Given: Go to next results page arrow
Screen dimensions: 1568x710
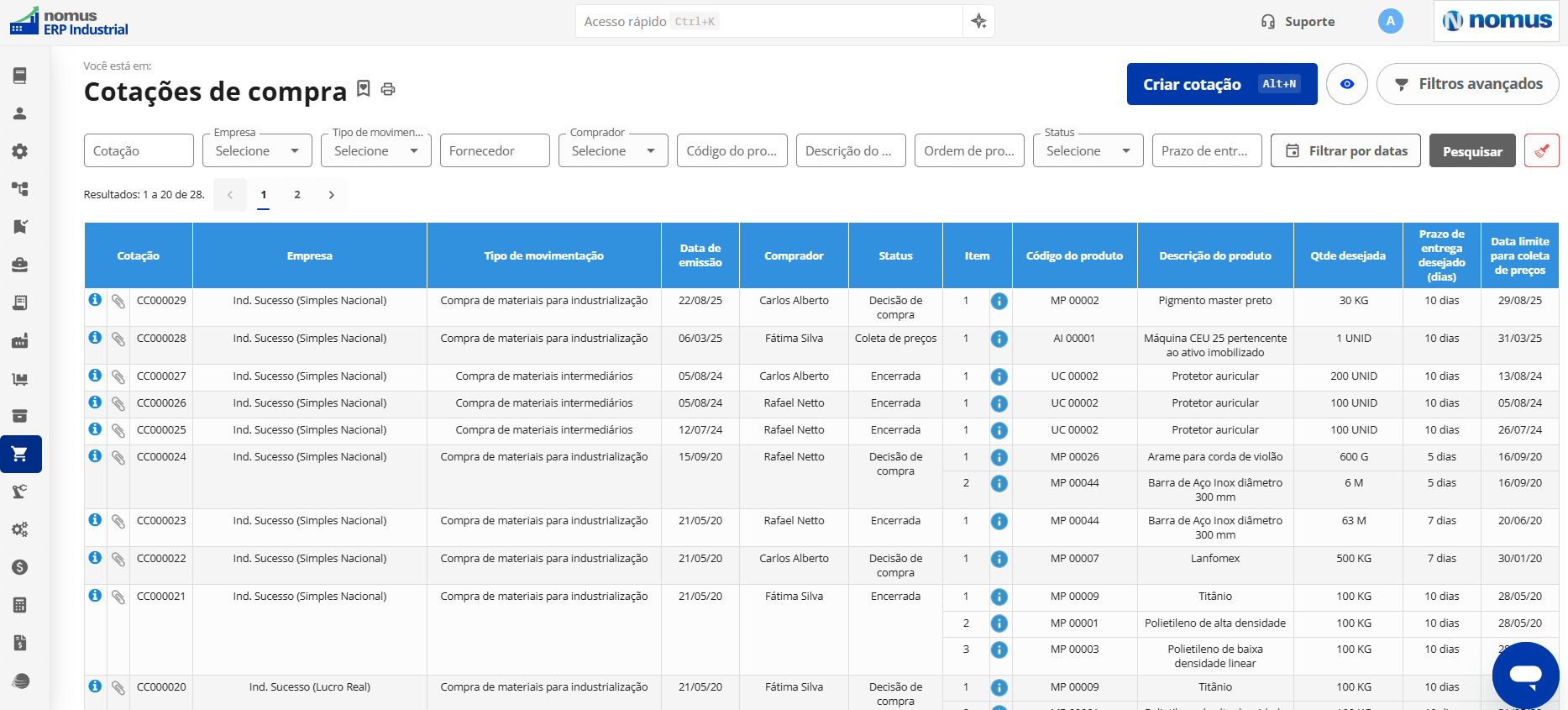Looking at the screenshot, I should click(332, 195).
